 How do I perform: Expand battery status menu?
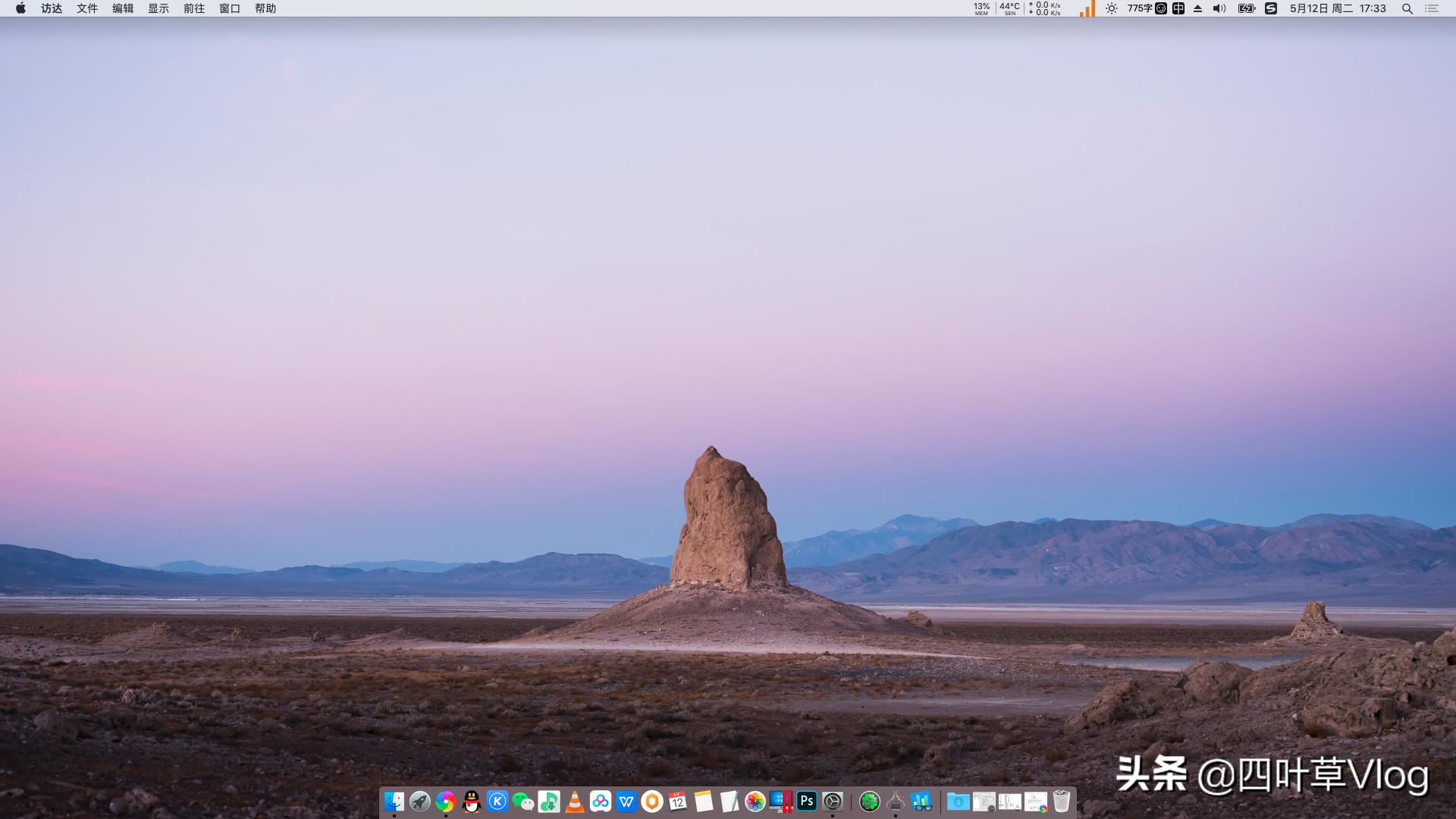tap(1246, 8)
